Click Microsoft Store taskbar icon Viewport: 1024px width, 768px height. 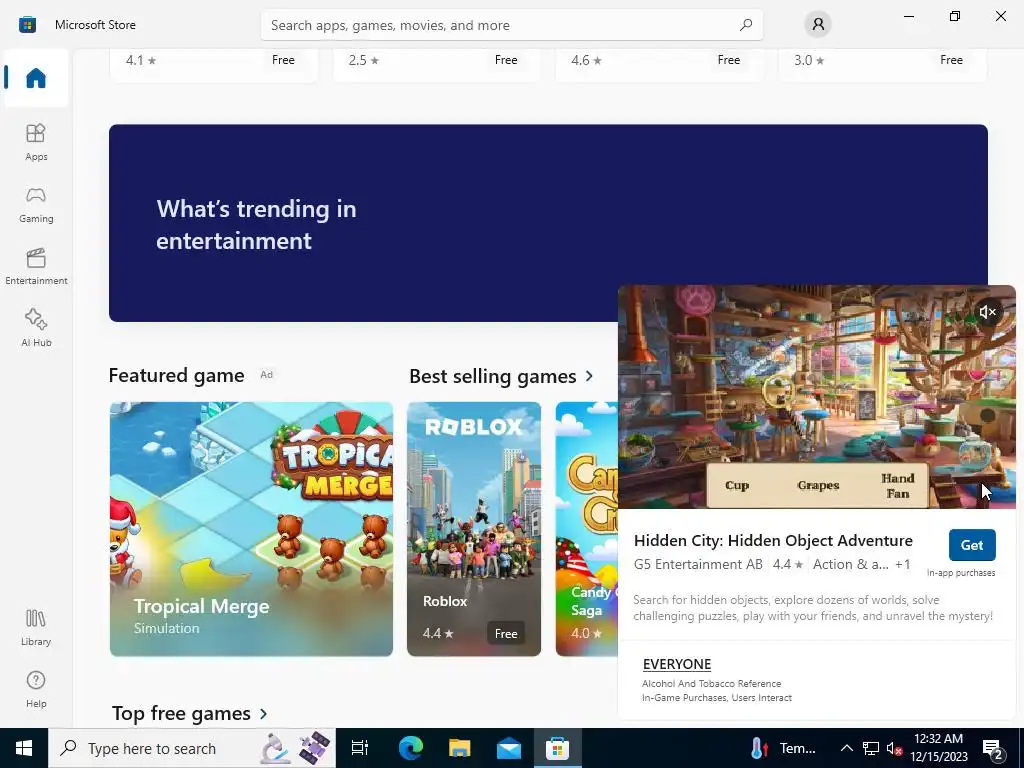tap(558, 748)
